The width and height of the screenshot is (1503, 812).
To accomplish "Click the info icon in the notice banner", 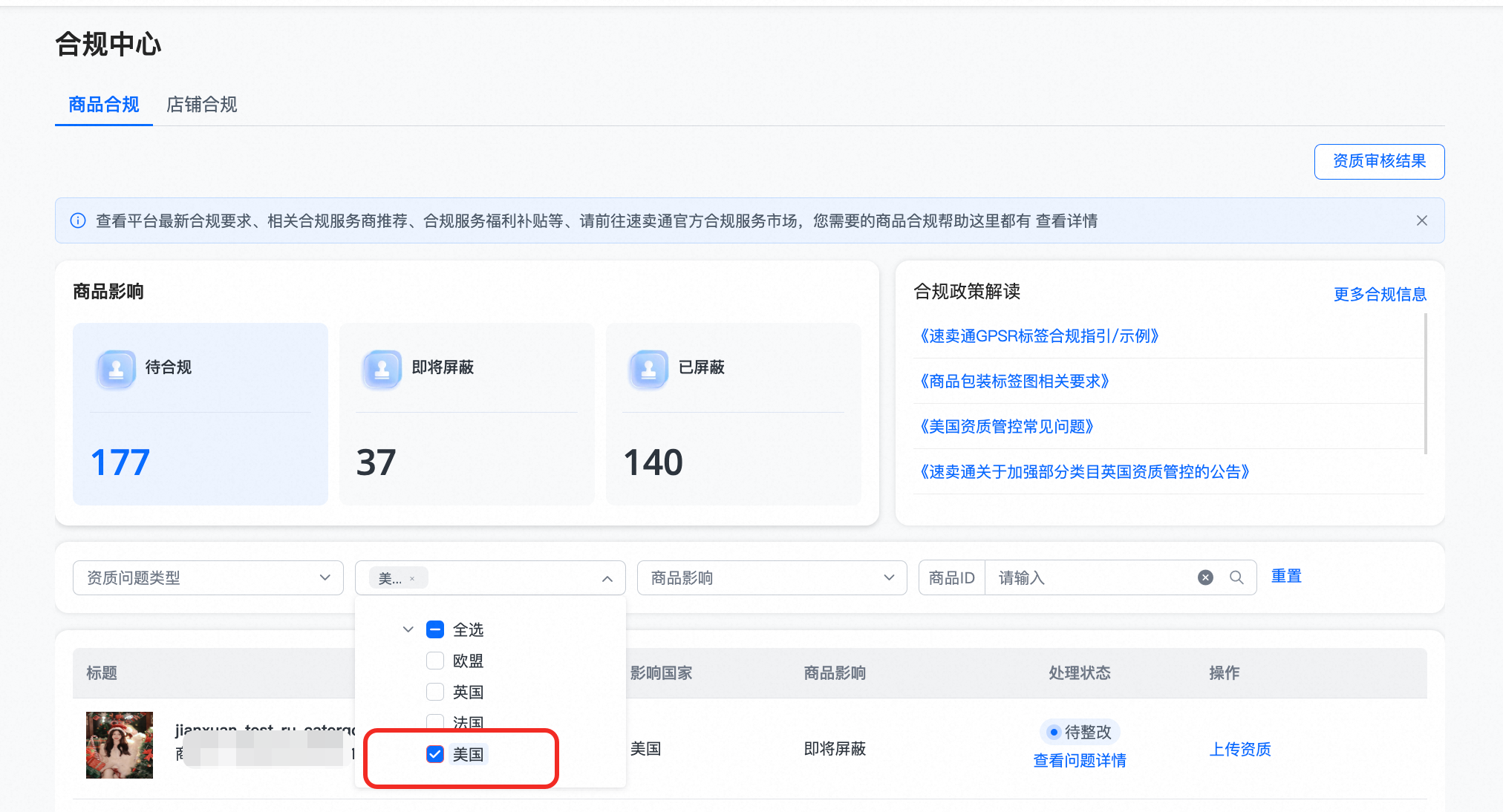I will (78, 220).
